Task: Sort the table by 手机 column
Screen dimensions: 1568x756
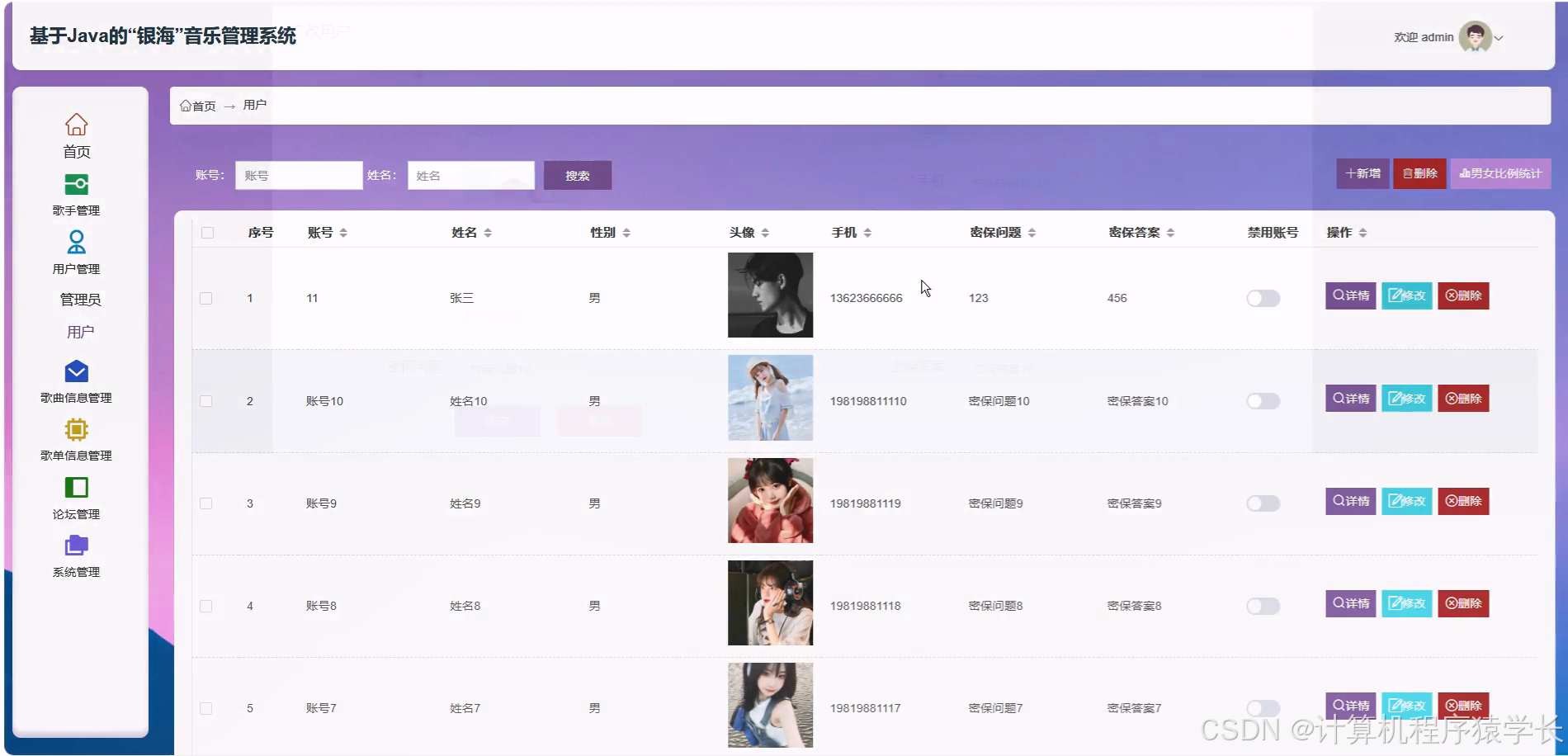Action: 867,232
